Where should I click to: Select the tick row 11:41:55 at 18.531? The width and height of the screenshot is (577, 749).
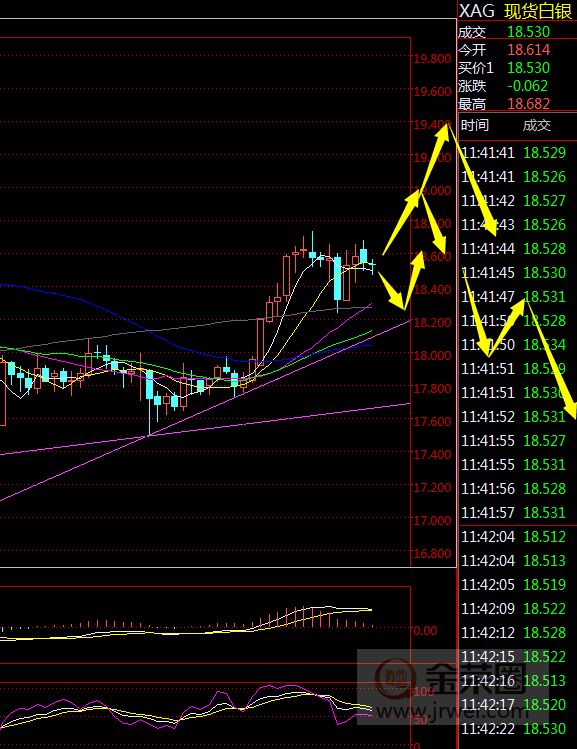point(513,465)
